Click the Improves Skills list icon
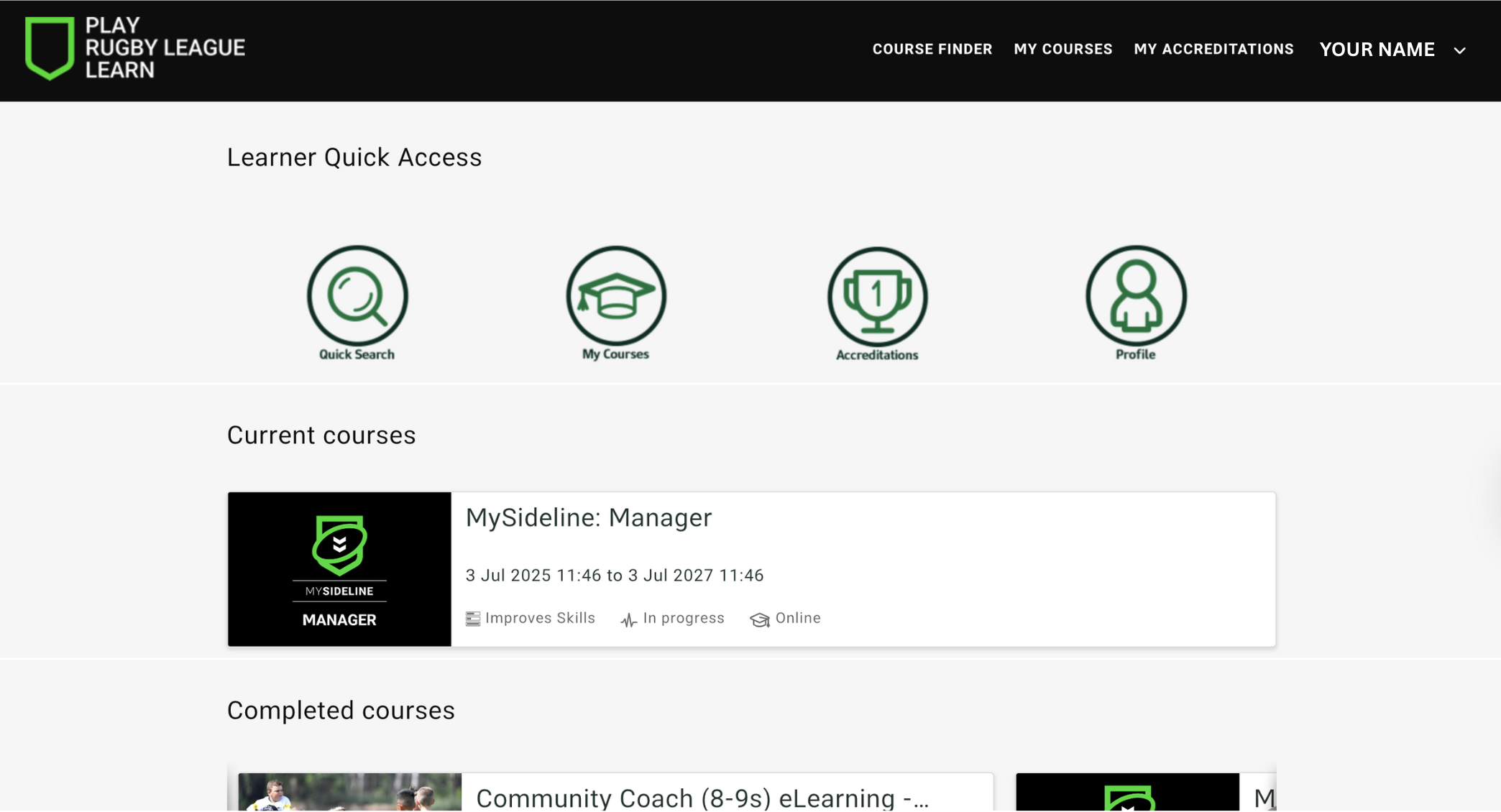The height and width of the screenshot is (812, 1501). (472, 619)
